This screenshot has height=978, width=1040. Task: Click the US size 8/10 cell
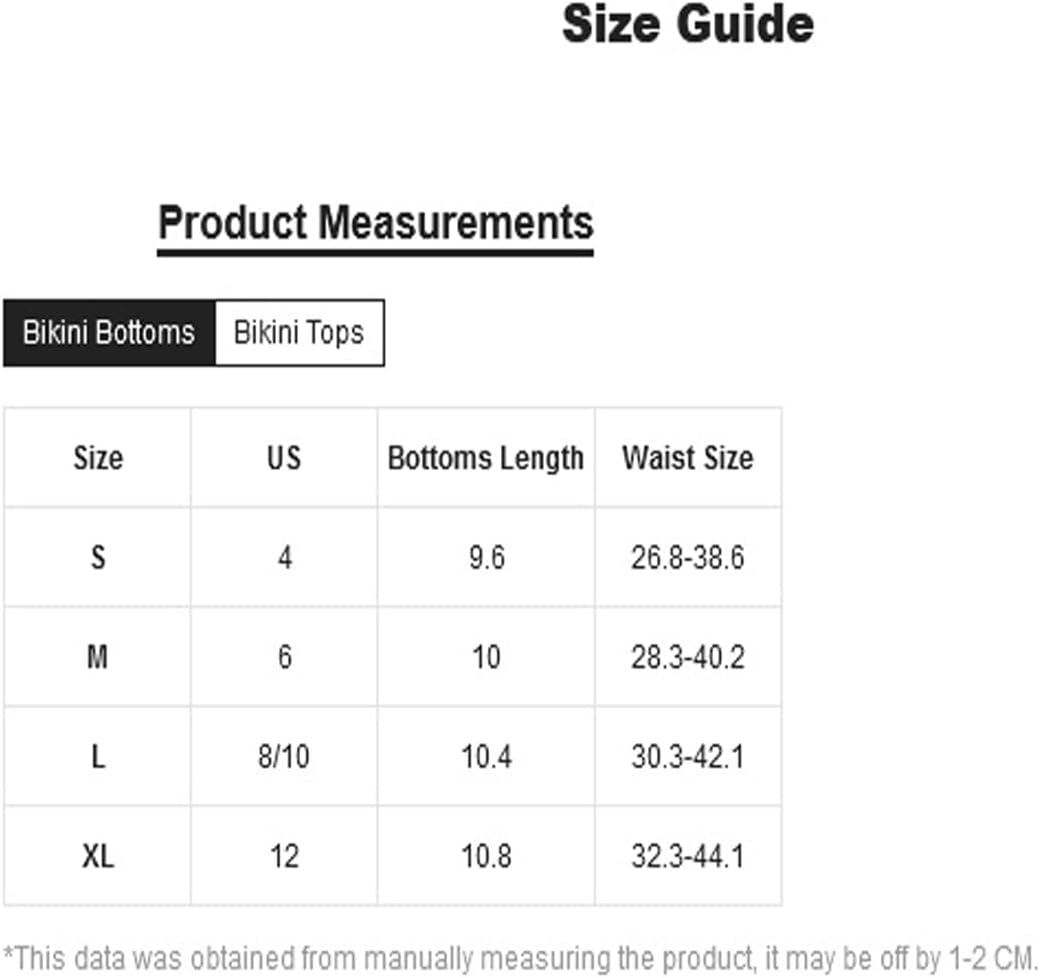coord(284,756)
